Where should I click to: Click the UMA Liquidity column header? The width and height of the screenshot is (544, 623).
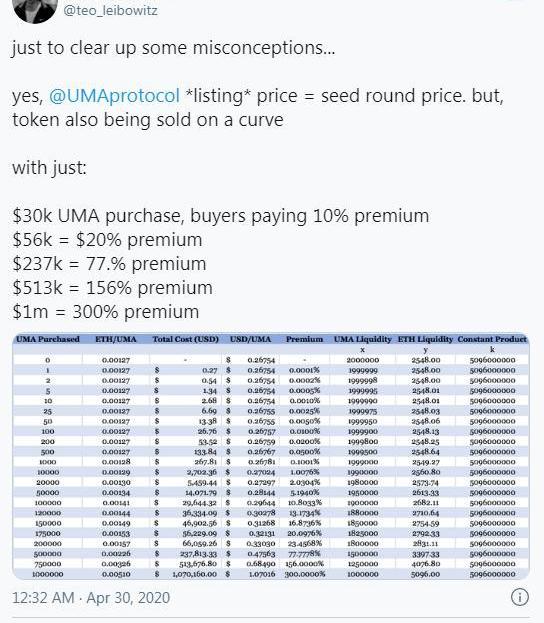coord(362,339)
